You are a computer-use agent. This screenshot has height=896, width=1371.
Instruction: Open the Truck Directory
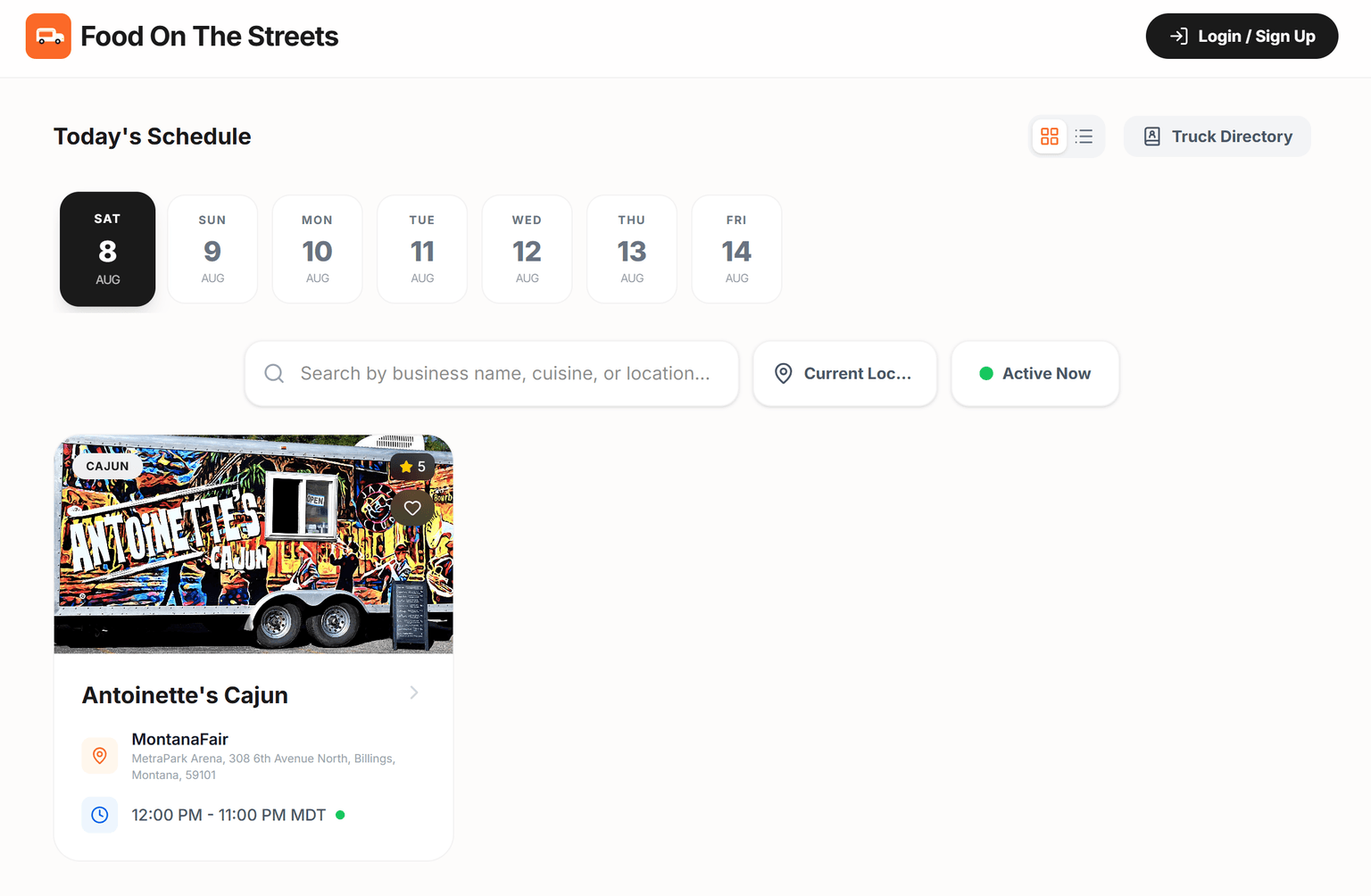1217,137
